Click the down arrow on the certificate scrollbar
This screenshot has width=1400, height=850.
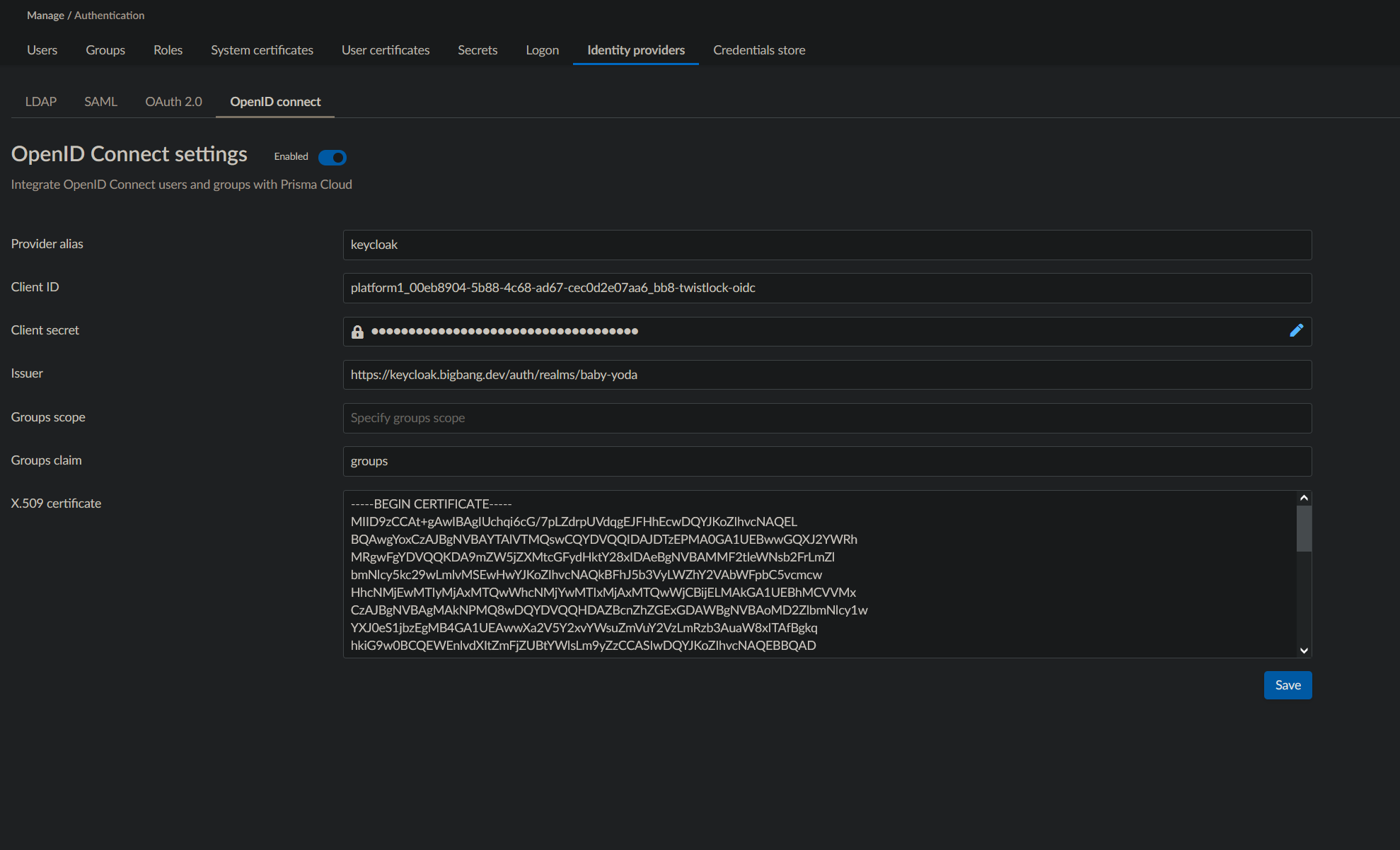pos(1303,651)
